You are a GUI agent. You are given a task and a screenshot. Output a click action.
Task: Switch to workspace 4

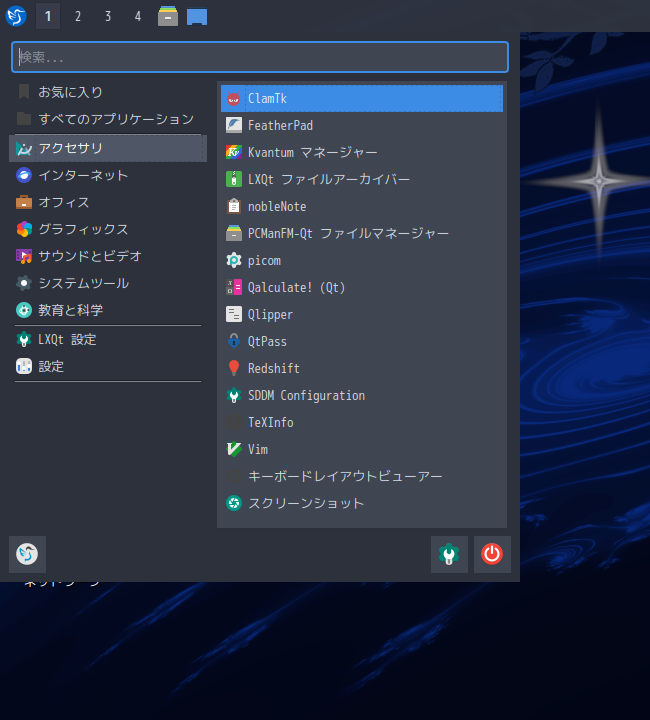[x=138, y=17]
